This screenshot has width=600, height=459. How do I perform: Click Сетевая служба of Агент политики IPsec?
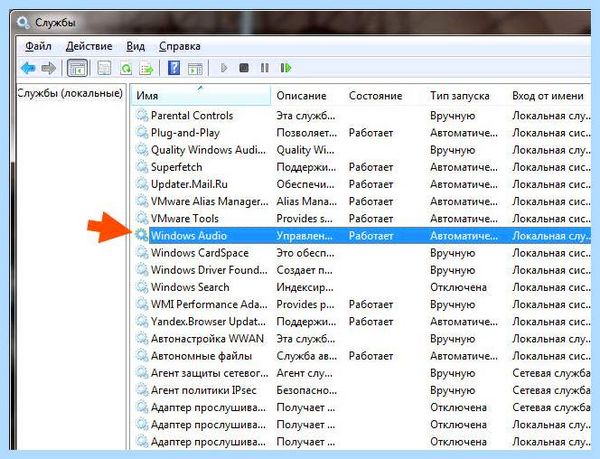(551, 390)
